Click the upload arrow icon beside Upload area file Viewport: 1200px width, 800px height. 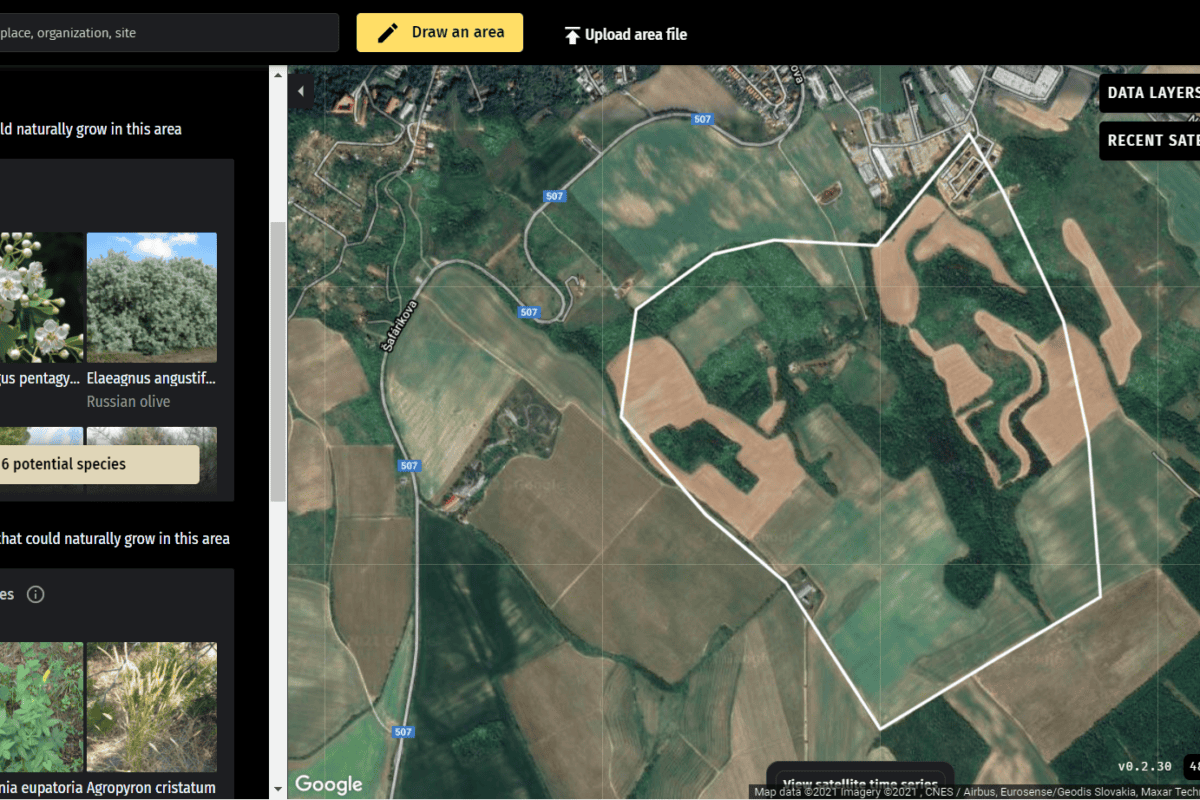pos(572,33)
